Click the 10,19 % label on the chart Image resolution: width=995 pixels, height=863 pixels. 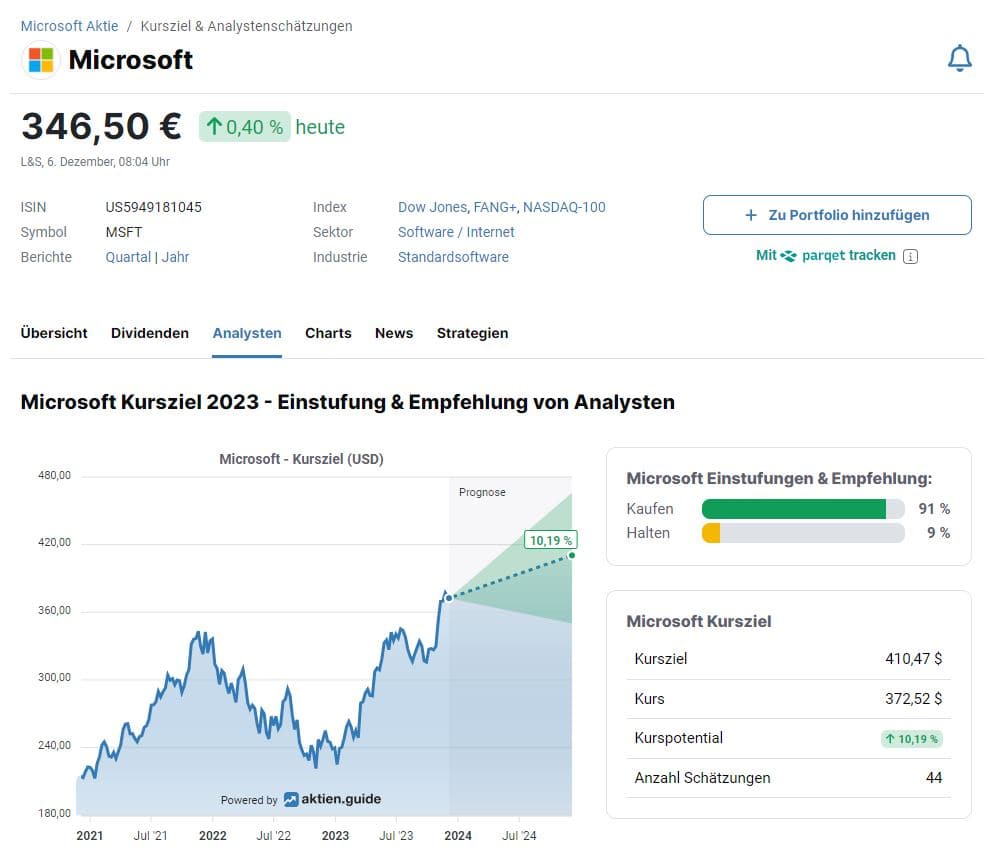pos(550,540)
